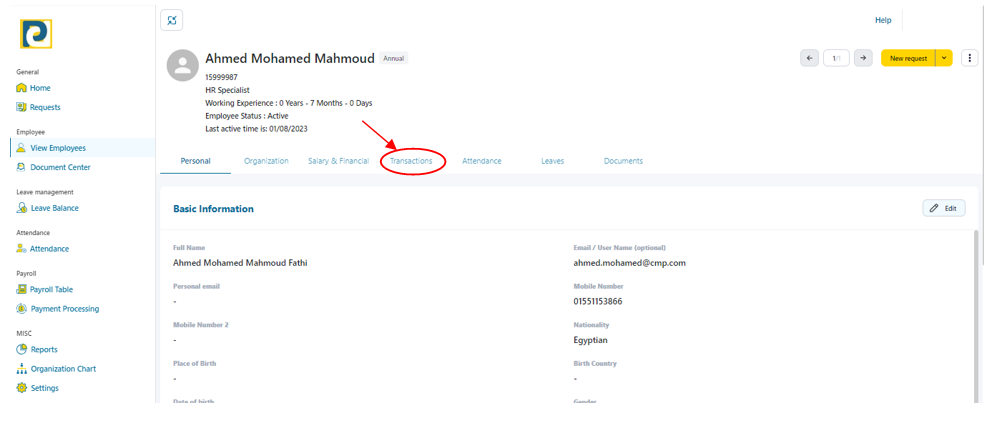Click the employee page number field
Screen dimensions: 984x438
[836, 58]
